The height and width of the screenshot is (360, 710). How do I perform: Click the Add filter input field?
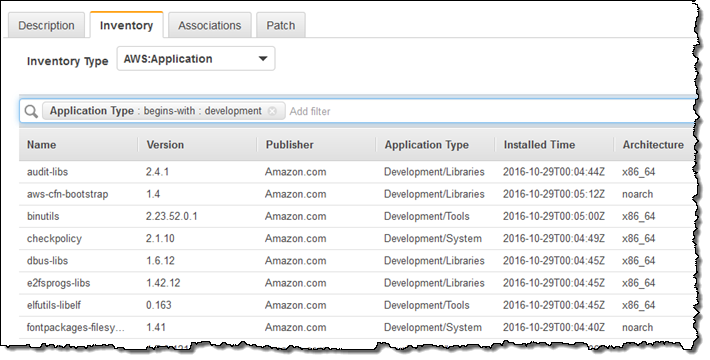(491, 111)
